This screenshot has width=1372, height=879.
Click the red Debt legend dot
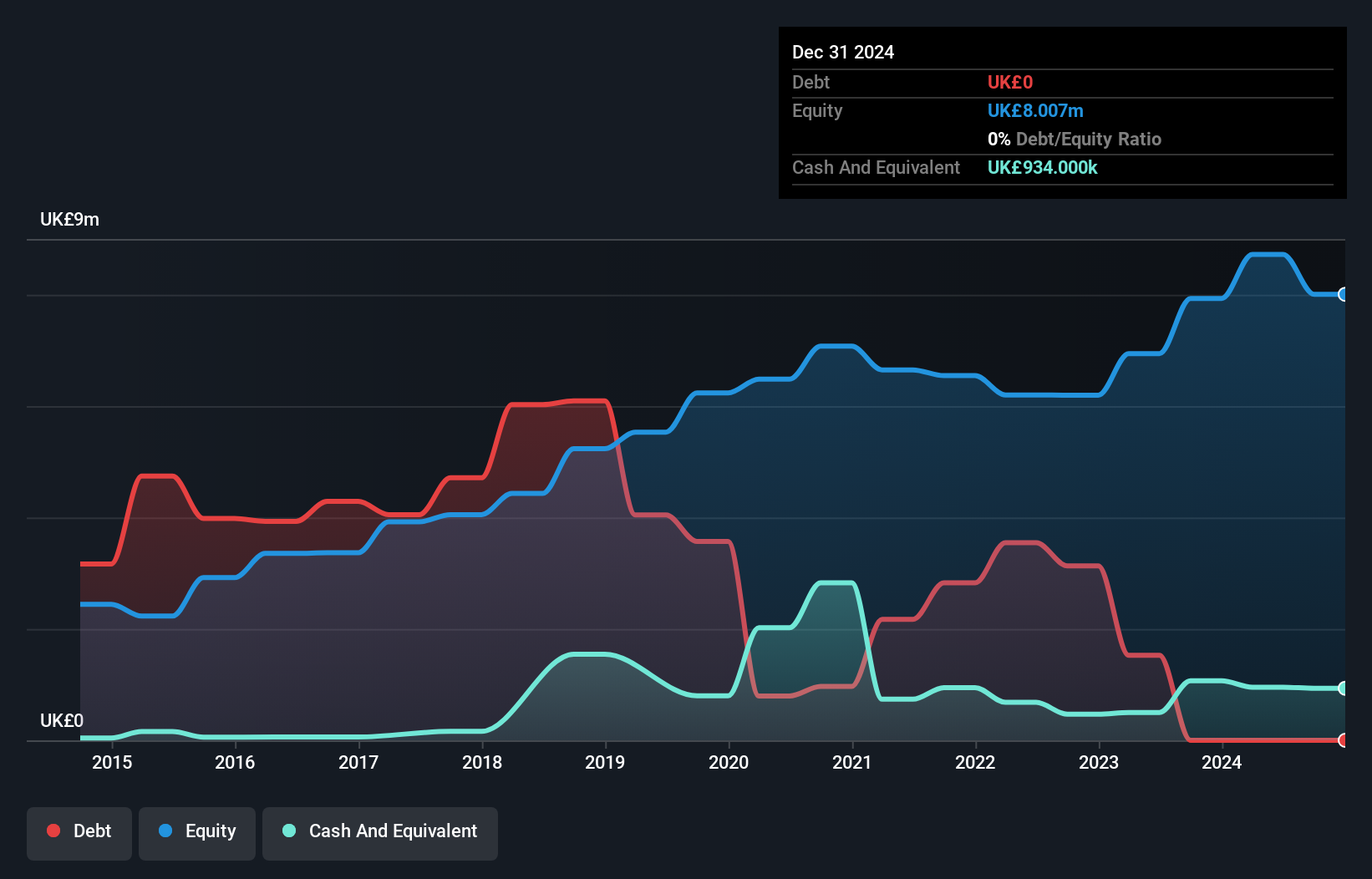53,831
